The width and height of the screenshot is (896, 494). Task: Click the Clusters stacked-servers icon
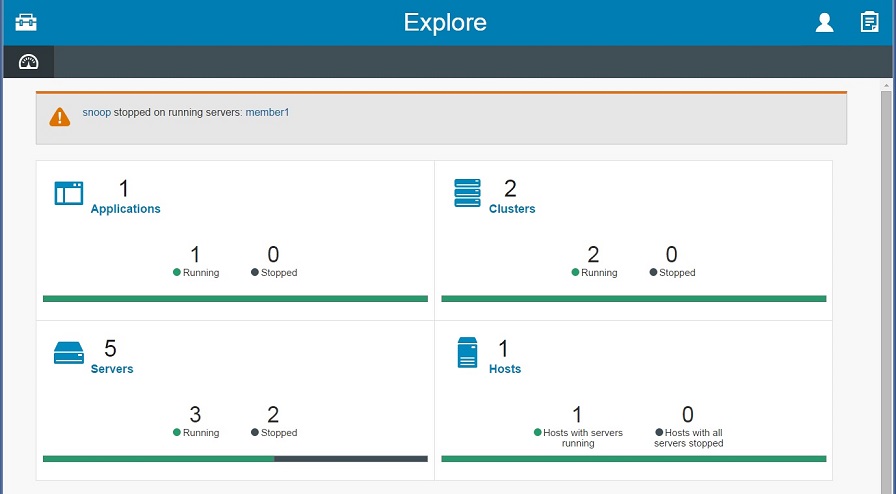click(467, 193)
